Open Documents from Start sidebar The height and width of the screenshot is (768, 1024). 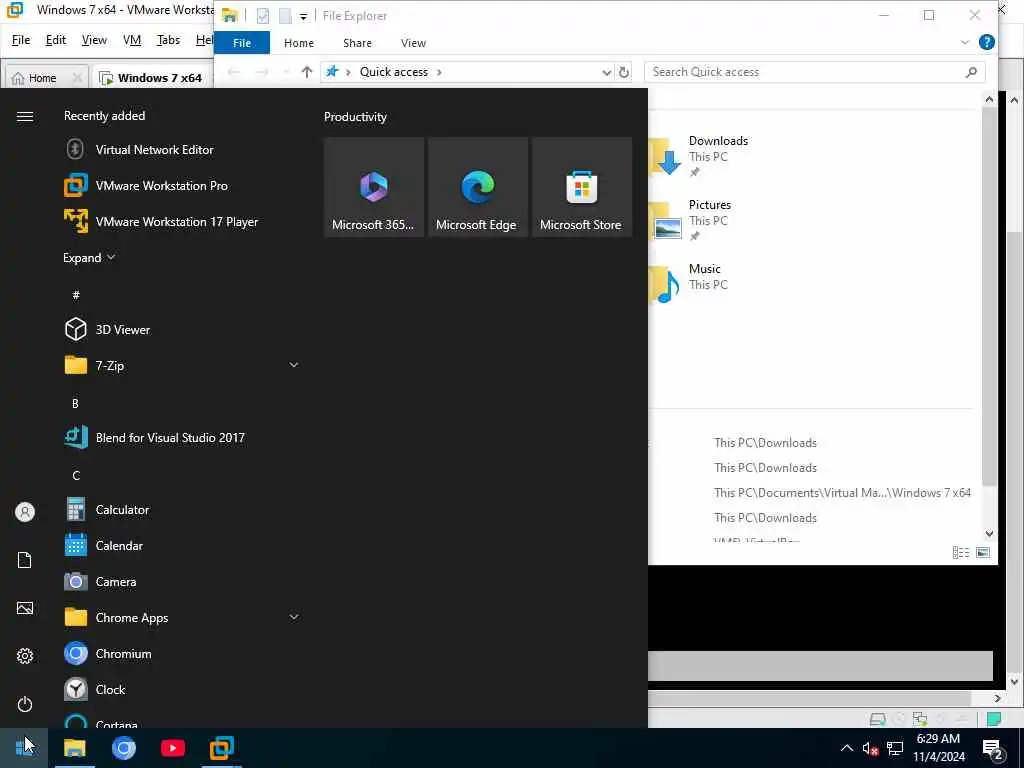point(25,560)
